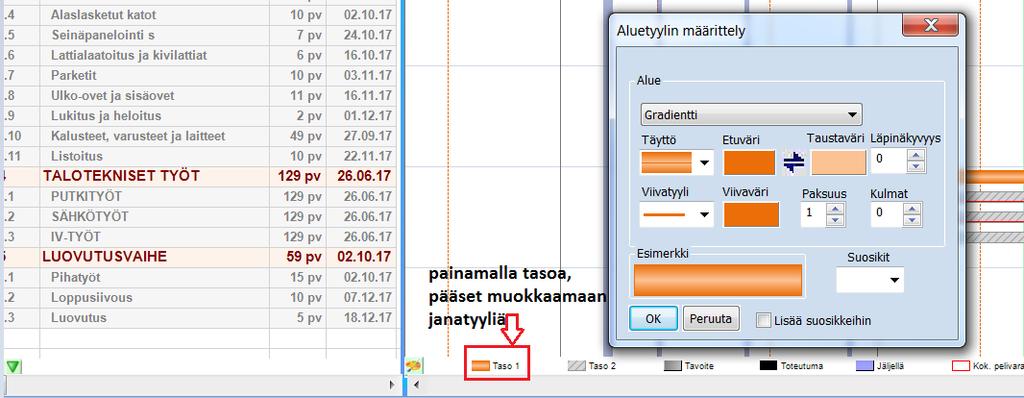The width and height of the screenshot is (1024, 398).
Task: Click the Paksuus value field
Action: point(814,214)
